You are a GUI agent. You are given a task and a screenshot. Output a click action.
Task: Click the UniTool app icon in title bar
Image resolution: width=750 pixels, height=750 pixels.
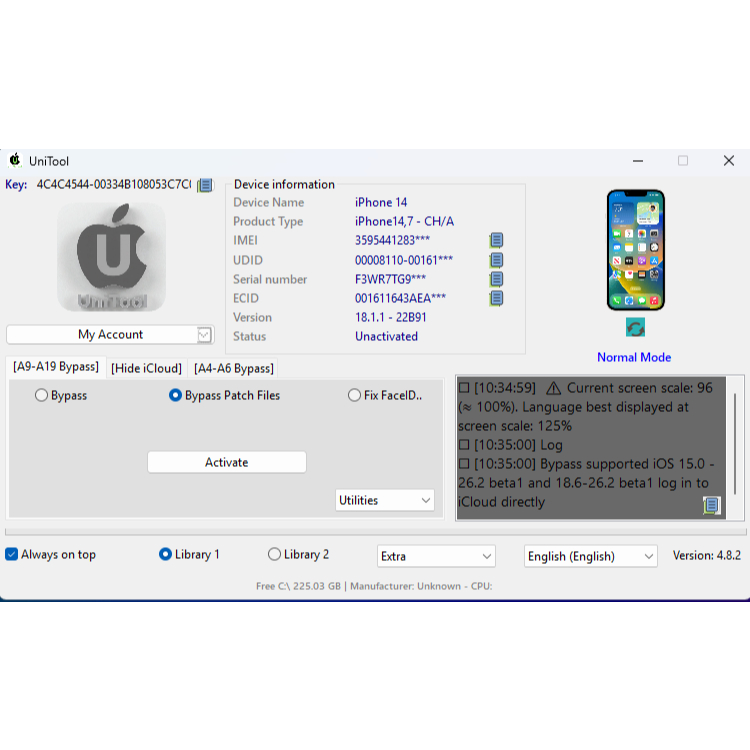coord(15,160)
